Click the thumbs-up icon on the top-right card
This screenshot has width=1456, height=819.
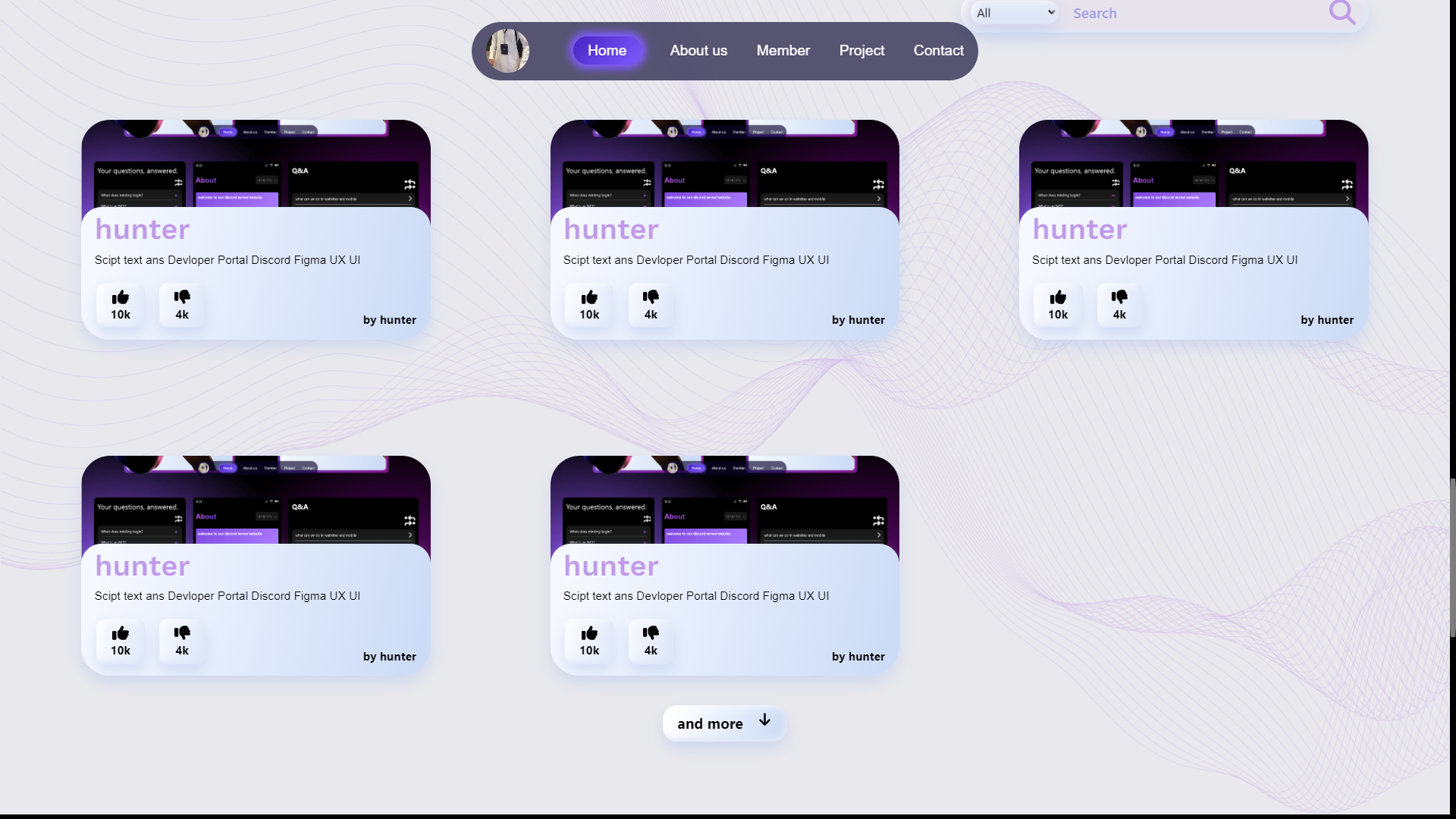(x=1057, y=297)
